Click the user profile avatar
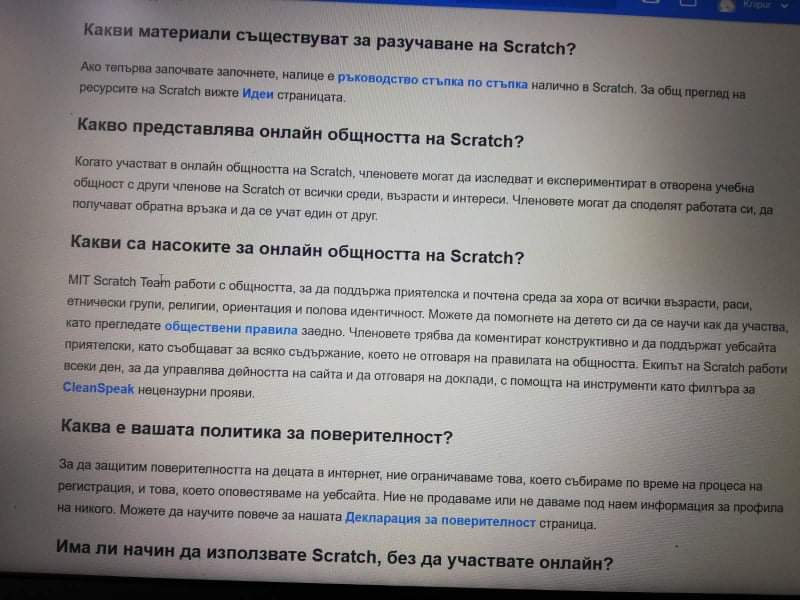The width and height of the screenshot is (800, 600). pyautogui.click(x=727, y=5)
